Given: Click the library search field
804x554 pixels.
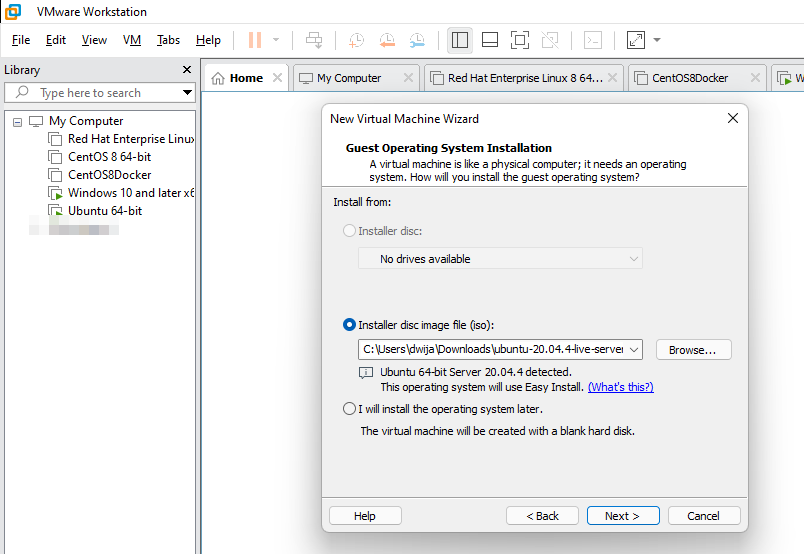Looking at the screenshot, I should (x=100, y=93).
